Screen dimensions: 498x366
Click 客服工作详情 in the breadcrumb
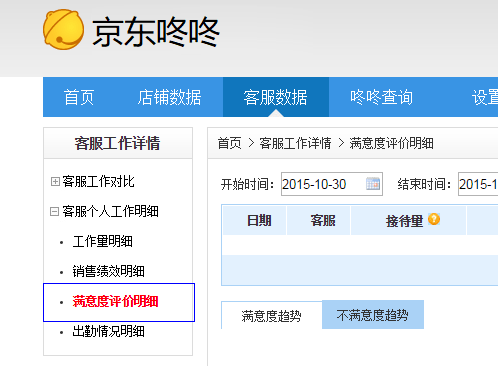[x=295, y=143]
